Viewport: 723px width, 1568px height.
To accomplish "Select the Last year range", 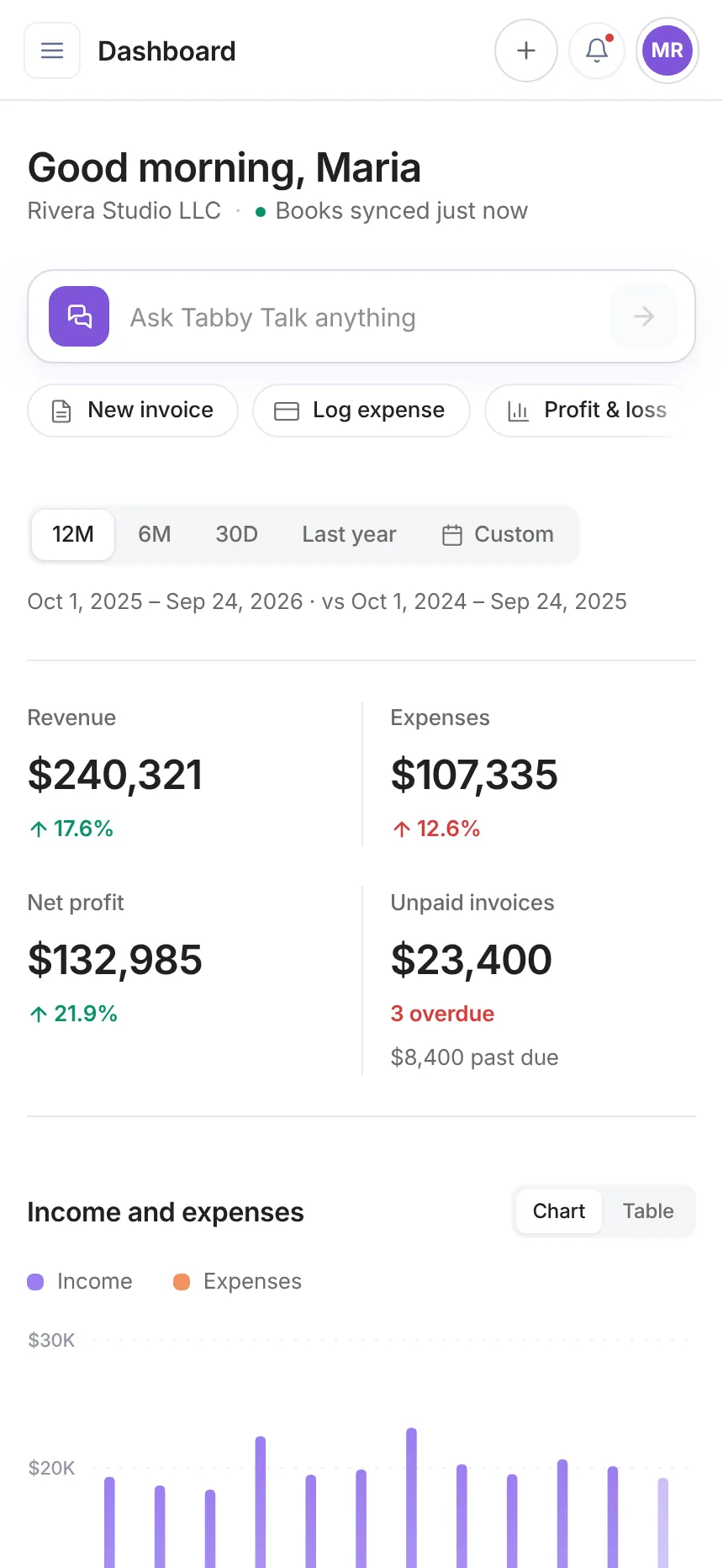I will click(349, 534).
